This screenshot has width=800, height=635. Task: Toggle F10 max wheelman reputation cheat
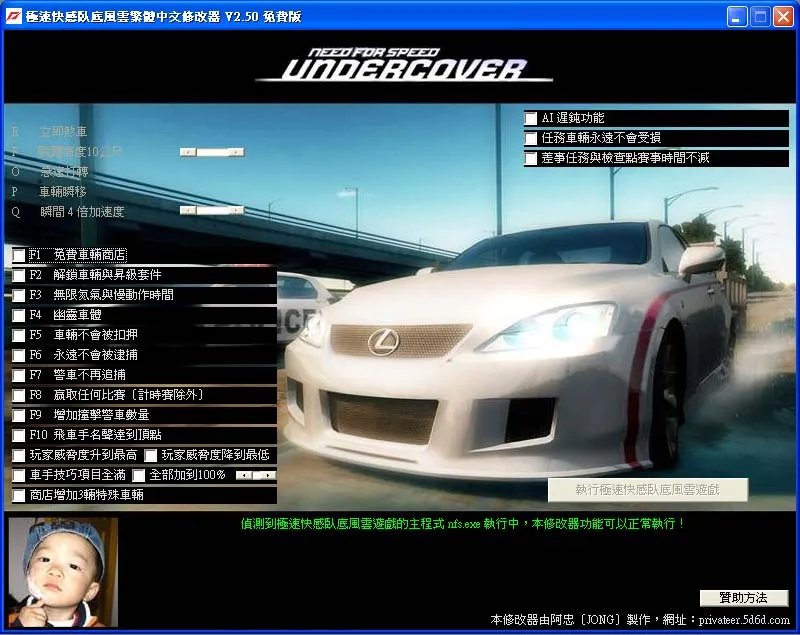[18, 435]
